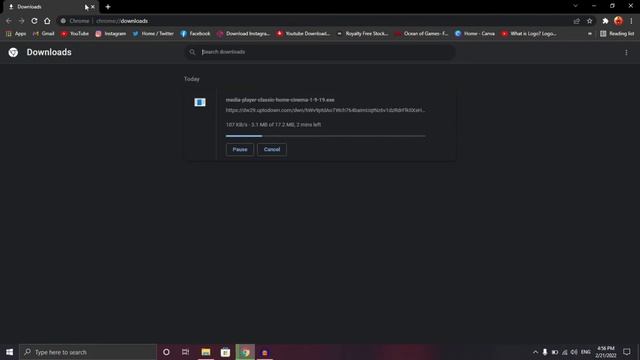The height and width of the screenshot is (360, 640).
Task: Open the home page icon
Action: (x=47, y=21)
